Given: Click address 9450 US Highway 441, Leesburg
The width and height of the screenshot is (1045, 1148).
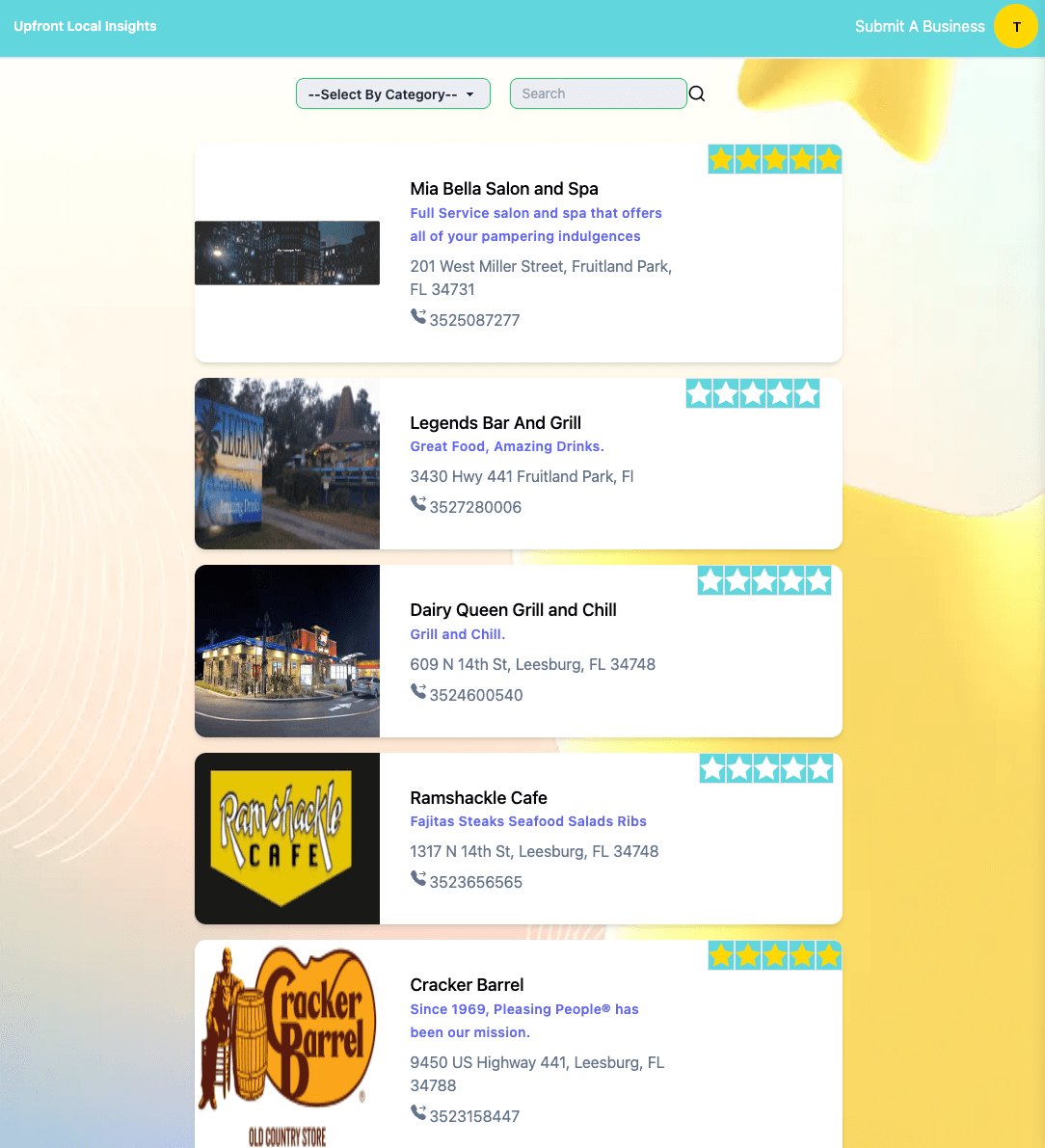Looking at the screenshot, I should pyautogui.click(x=538, y=1074).
